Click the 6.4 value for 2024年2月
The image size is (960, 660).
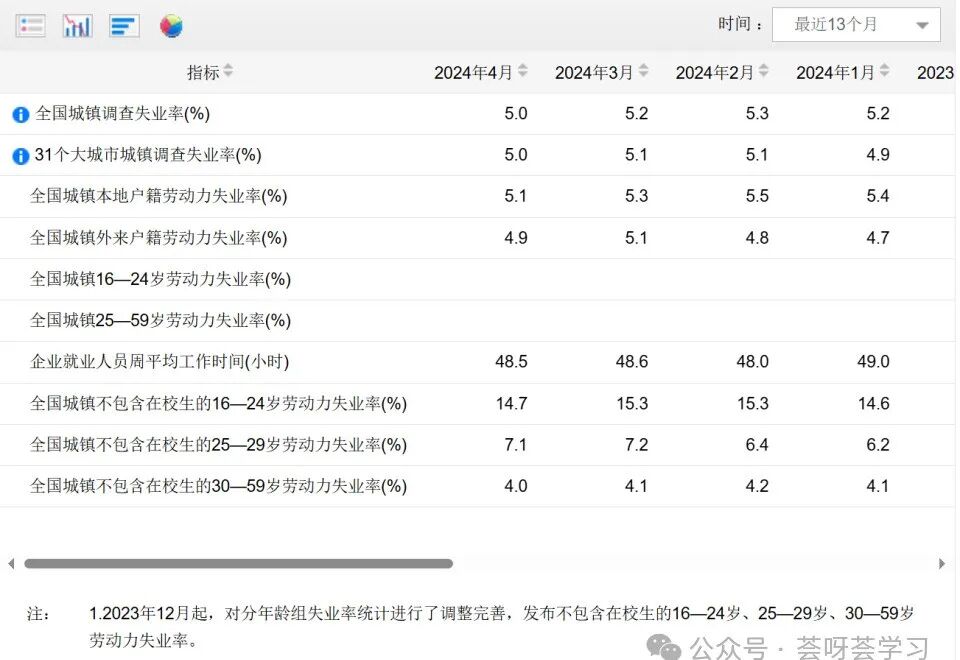click(x=757, y=444)
